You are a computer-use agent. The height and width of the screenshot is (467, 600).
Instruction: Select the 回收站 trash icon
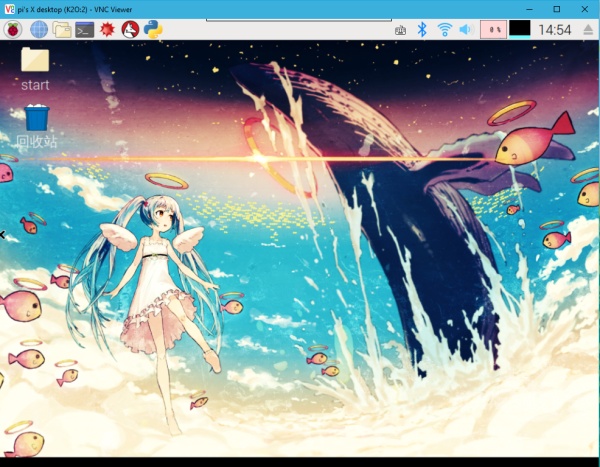pyautogui.click(x=37, y=126)
